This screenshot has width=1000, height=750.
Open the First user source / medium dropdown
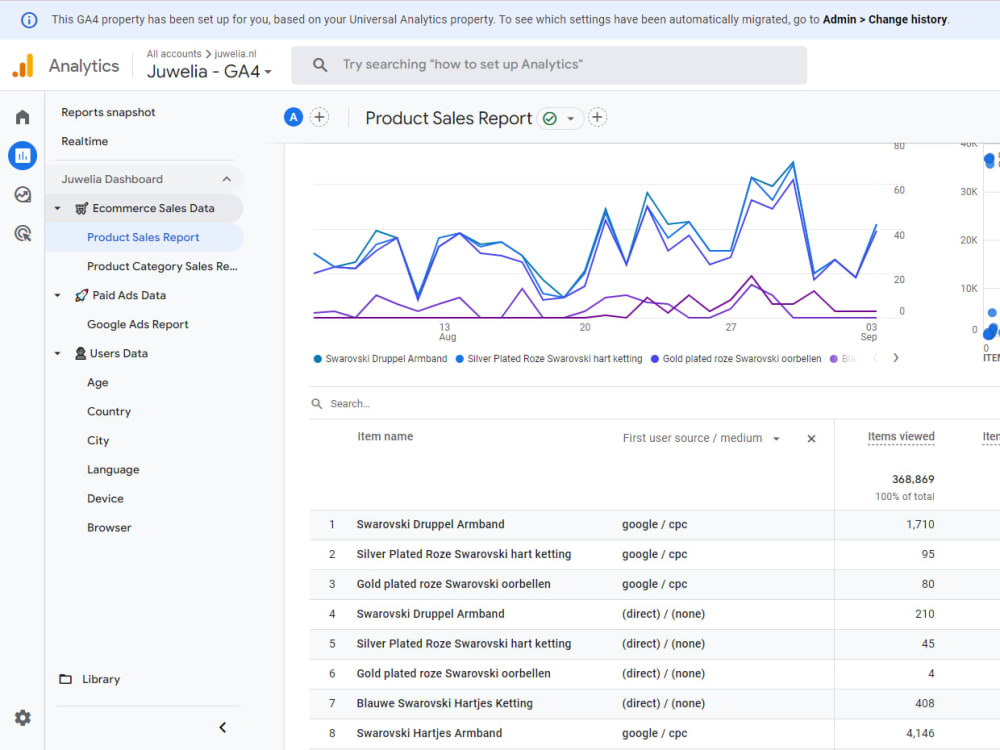click(x=777, y=438)
